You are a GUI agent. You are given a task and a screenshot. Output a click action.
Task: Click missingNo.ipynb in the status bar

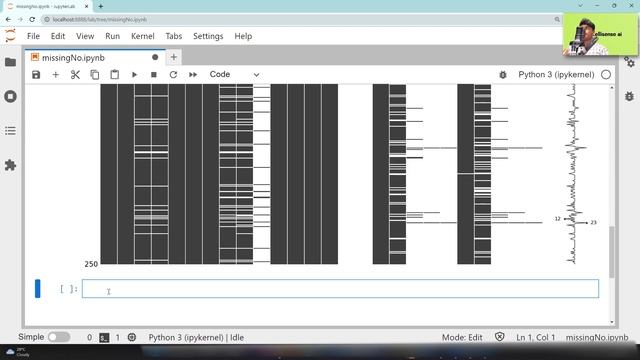click(597, 338)
